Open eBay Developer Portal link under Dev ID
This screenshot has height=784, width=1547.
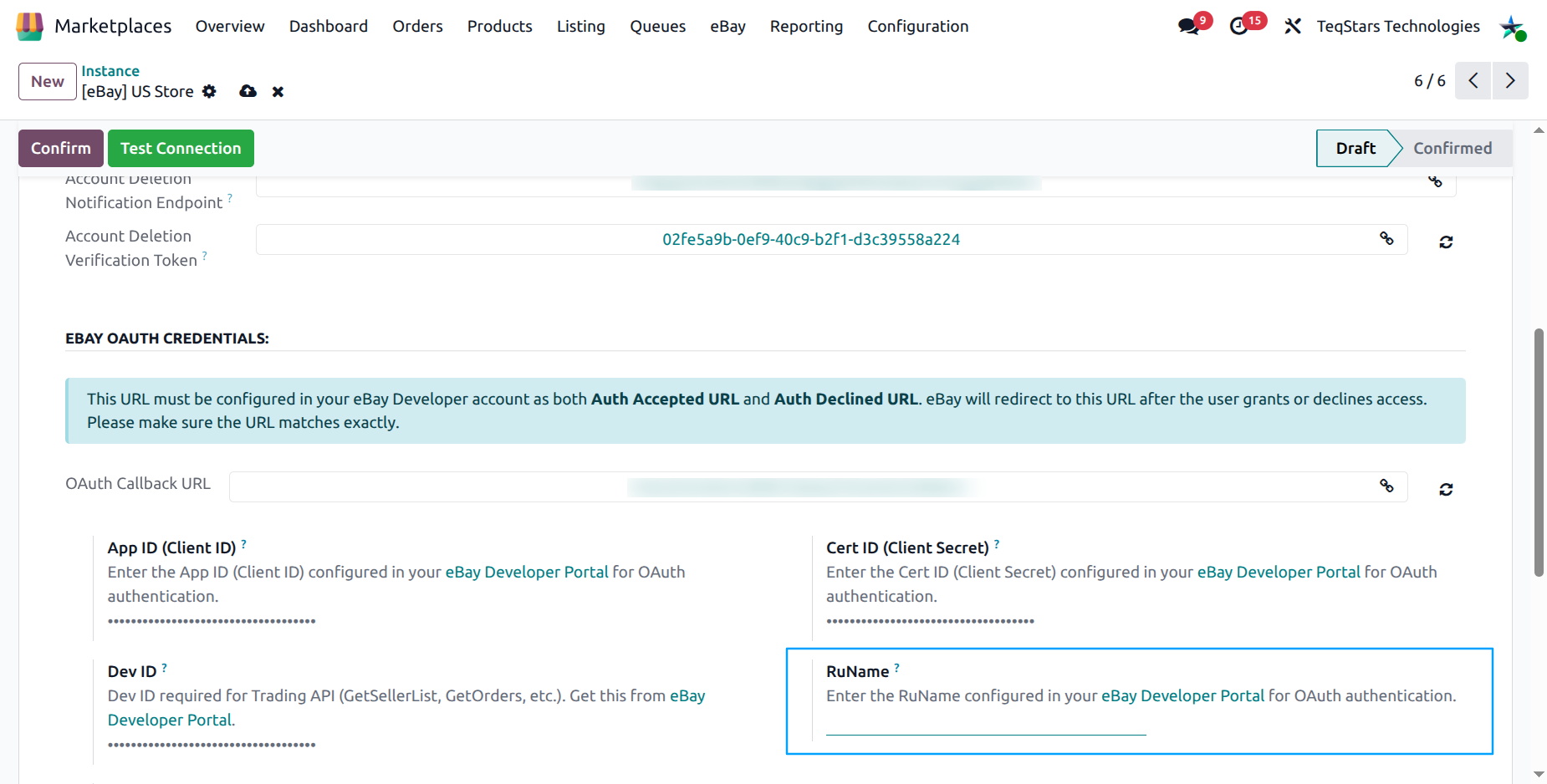(406, 708)
